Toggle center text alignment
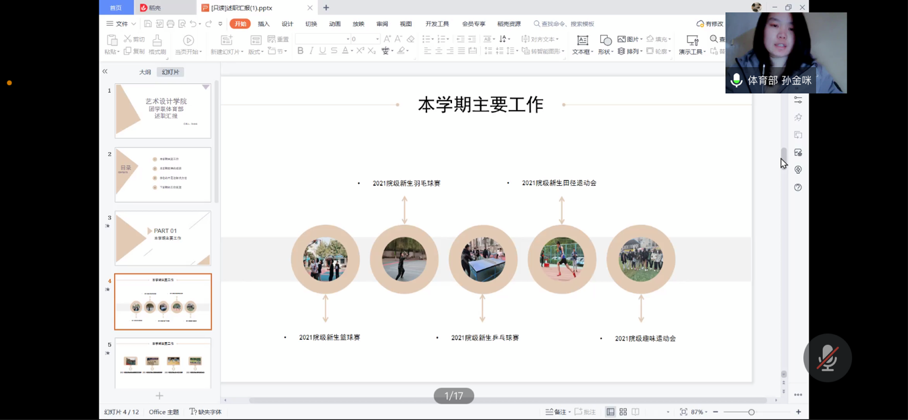 pos(439,51)
